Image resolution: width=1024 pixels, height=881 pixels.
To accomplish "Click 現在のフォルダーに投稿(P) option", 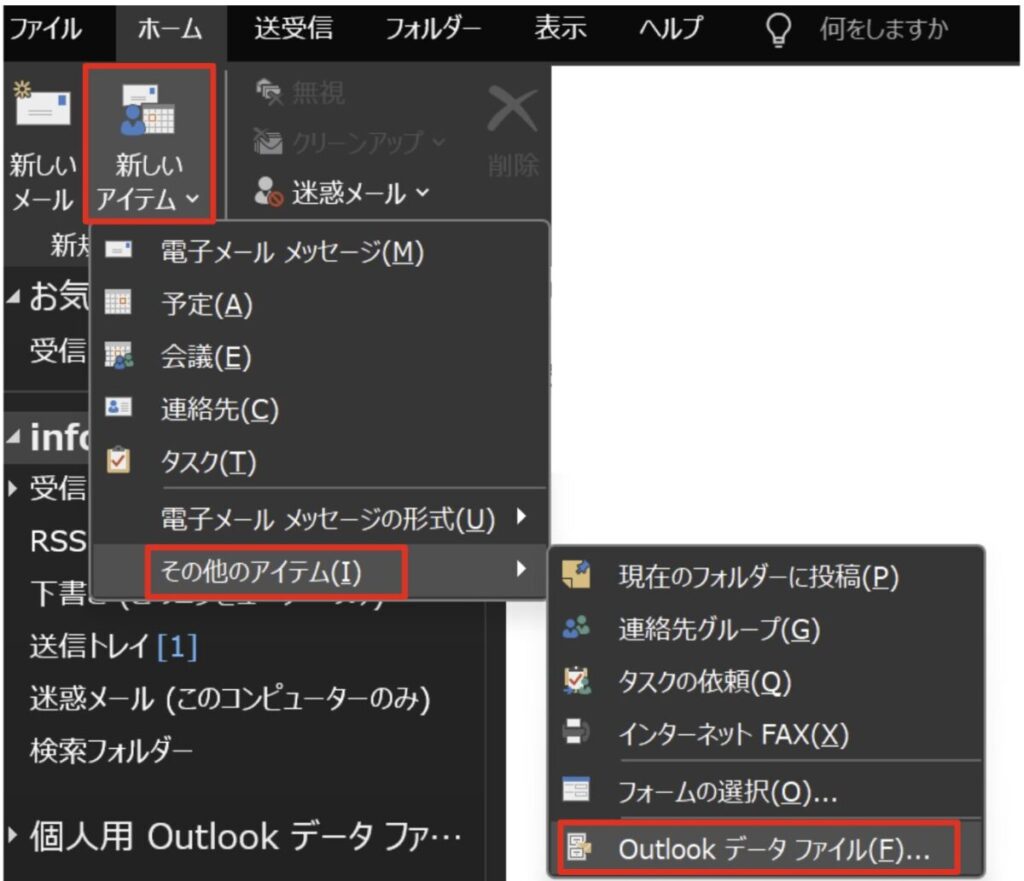I will [x=758, y=576].
